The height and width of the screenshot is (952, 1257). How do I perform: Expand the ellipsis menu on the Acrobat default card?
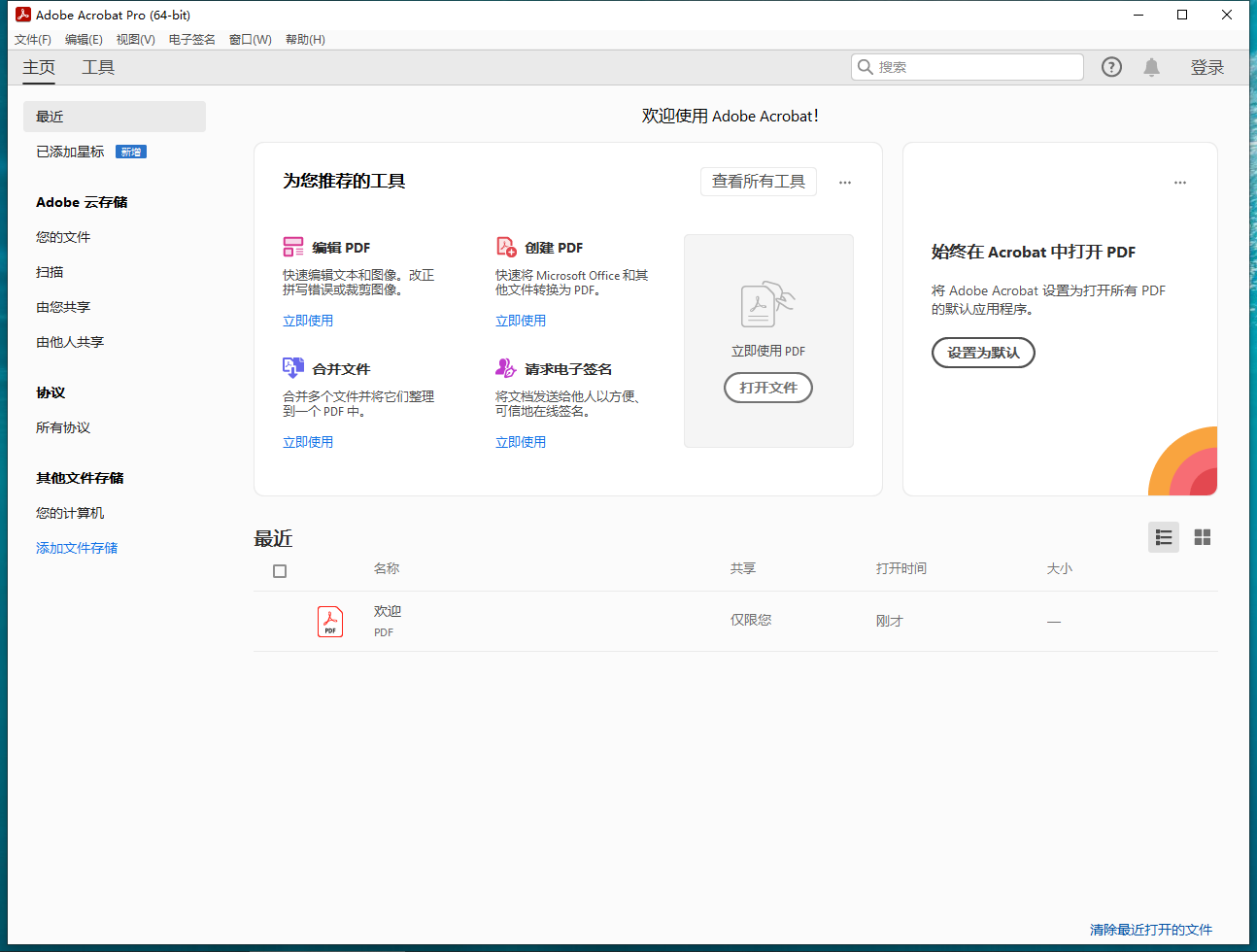tap(1180, 182)
